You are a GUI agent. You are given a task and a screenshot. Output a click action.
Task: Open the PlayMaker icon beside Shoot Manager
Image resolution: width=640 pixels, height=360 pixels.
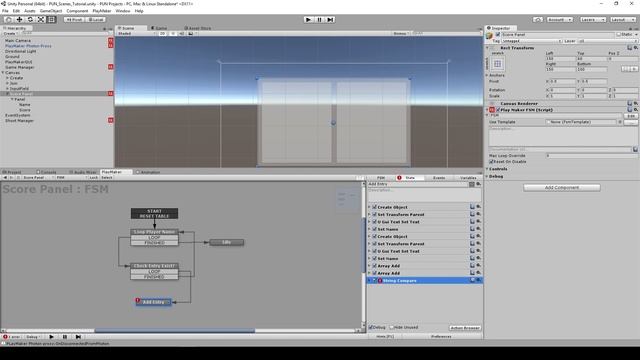click(111, 120)
